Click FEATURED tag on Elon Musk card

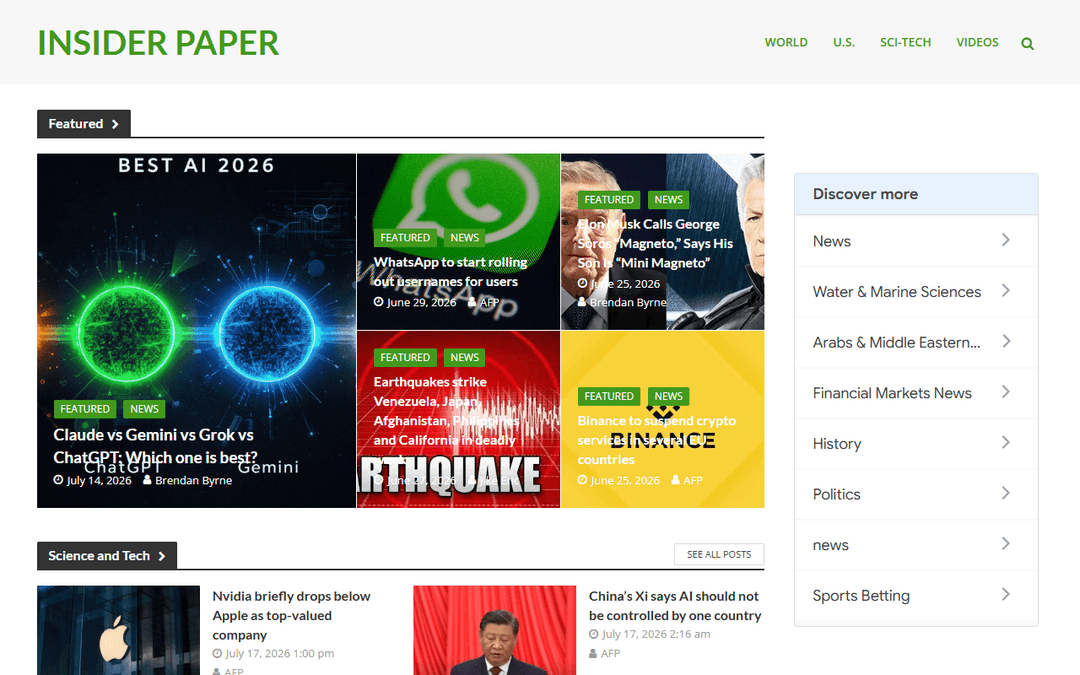609,200
